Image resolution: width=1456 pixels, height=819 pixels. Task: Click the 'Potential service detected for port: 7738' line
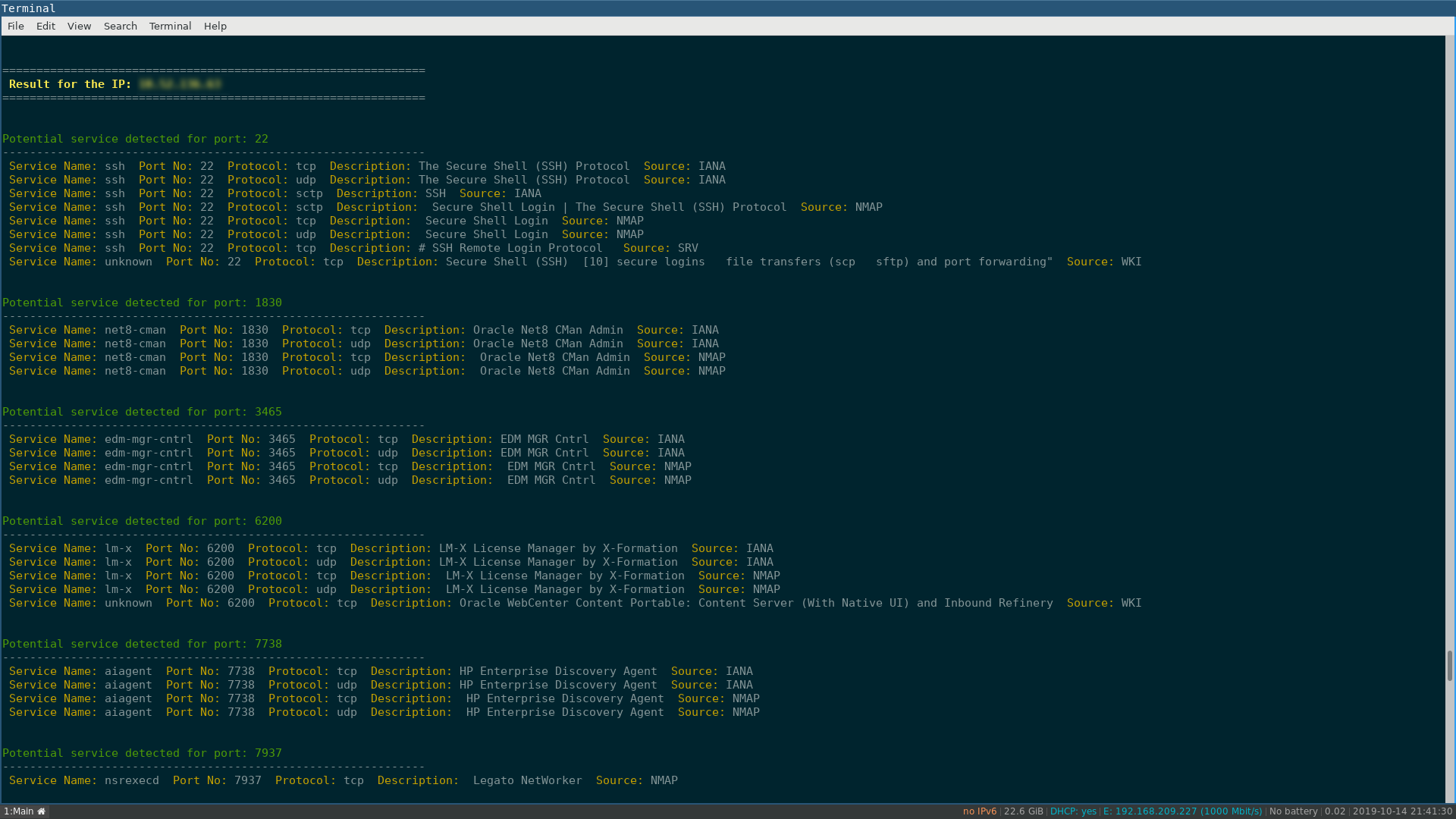[142, 644]
